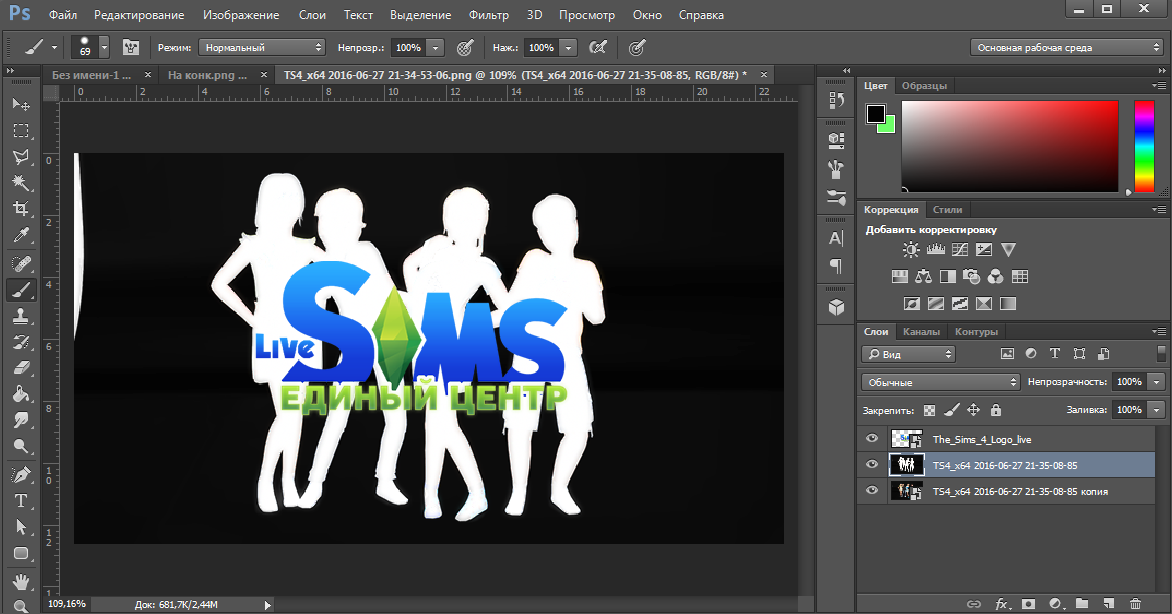Select the Crop tool
1172x614 pixels.
tap(21, 209)
